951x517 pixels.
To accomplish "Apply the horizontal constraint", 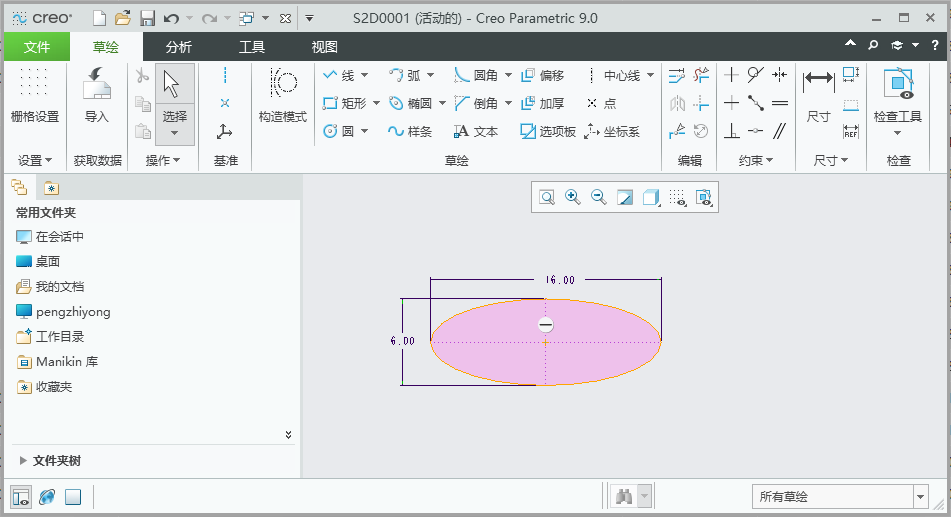I will coord(731,103).
